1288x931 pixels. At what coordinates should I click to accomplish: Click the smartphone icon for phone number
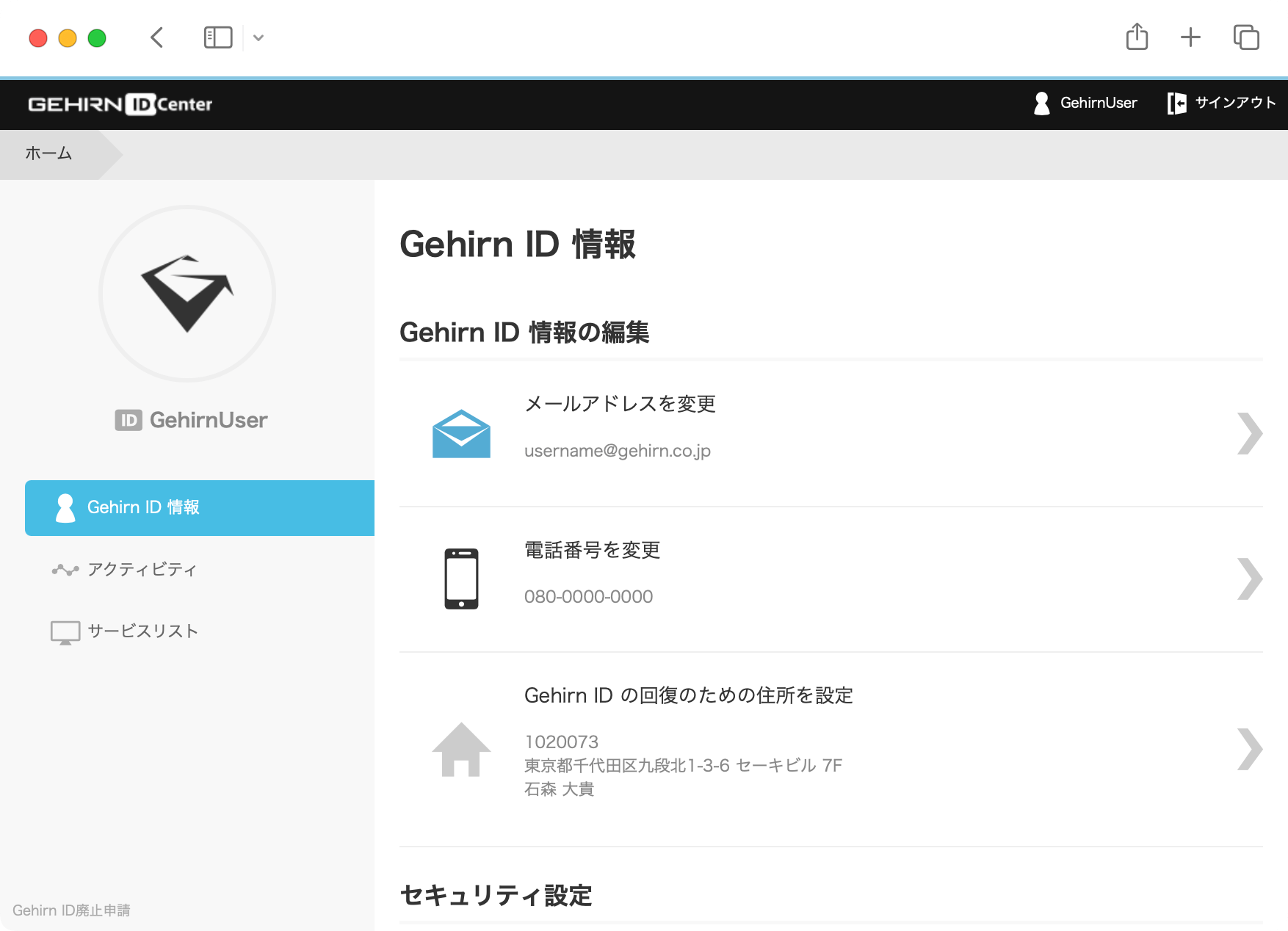pos(461,579)
